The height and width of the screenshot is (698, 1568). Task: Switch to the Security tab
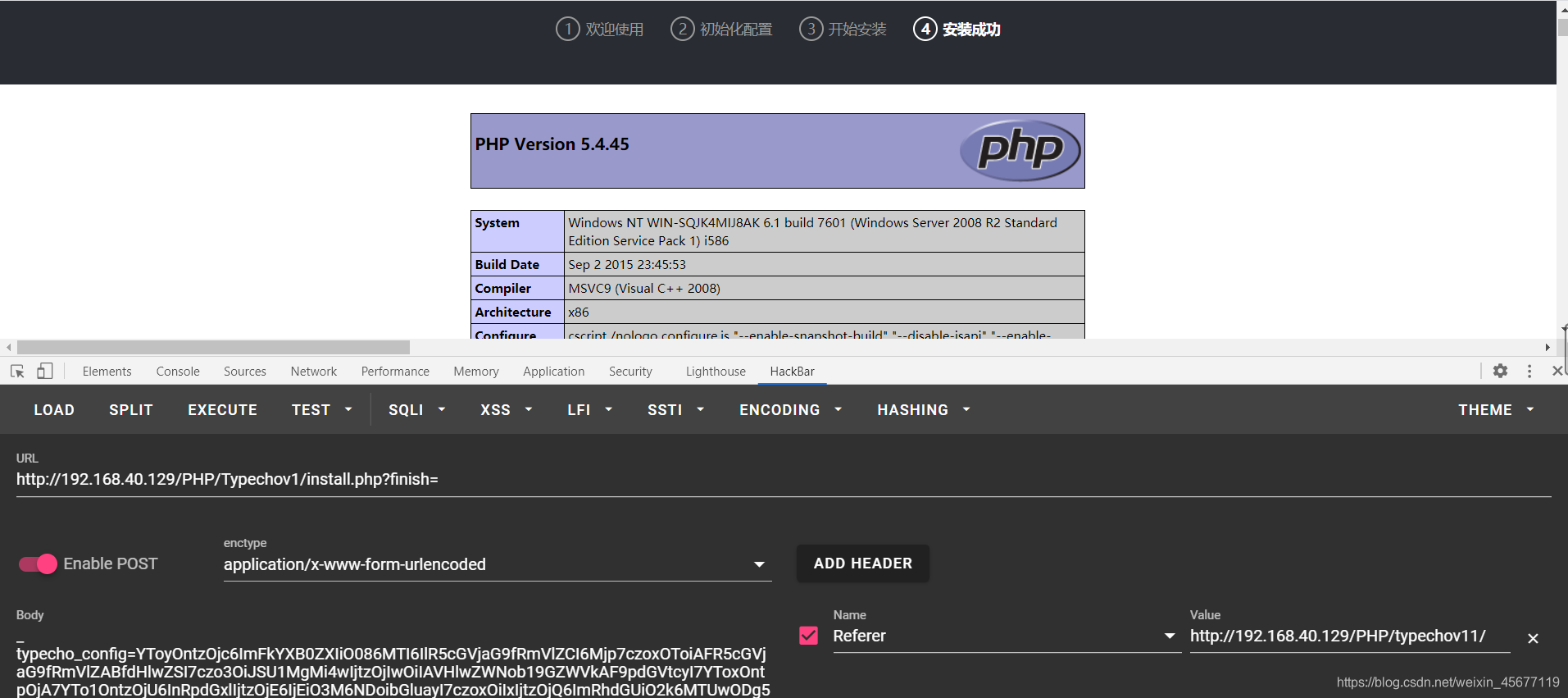point(630,371)
